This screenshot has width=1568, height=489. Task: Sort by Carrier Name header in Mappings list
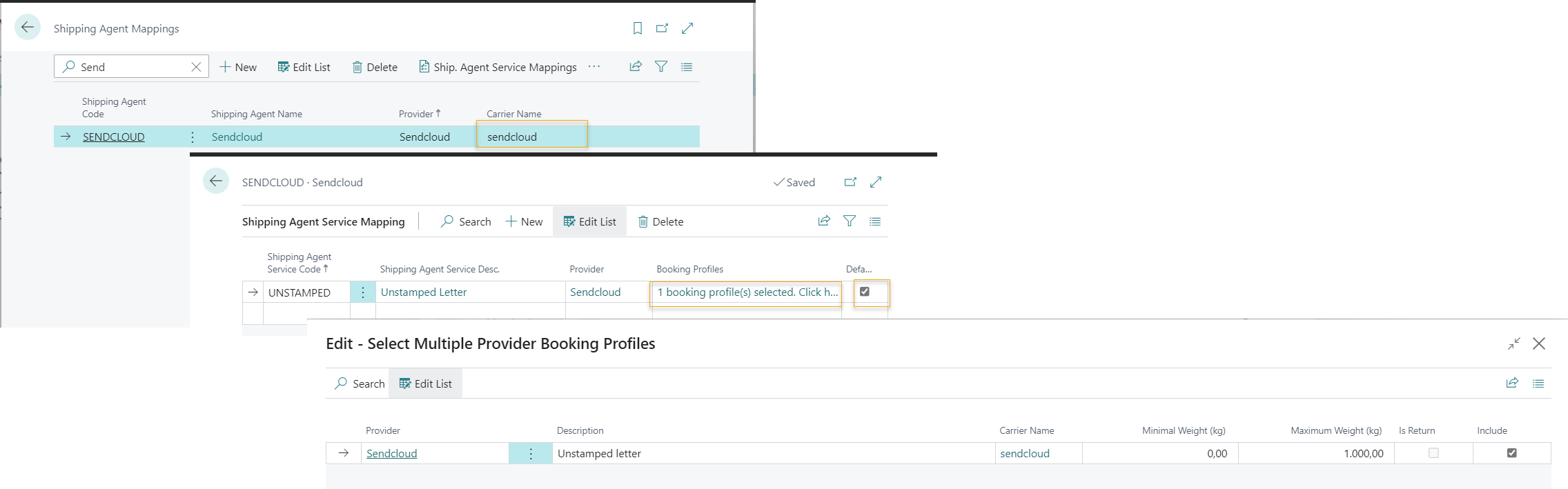coord(514,114)
